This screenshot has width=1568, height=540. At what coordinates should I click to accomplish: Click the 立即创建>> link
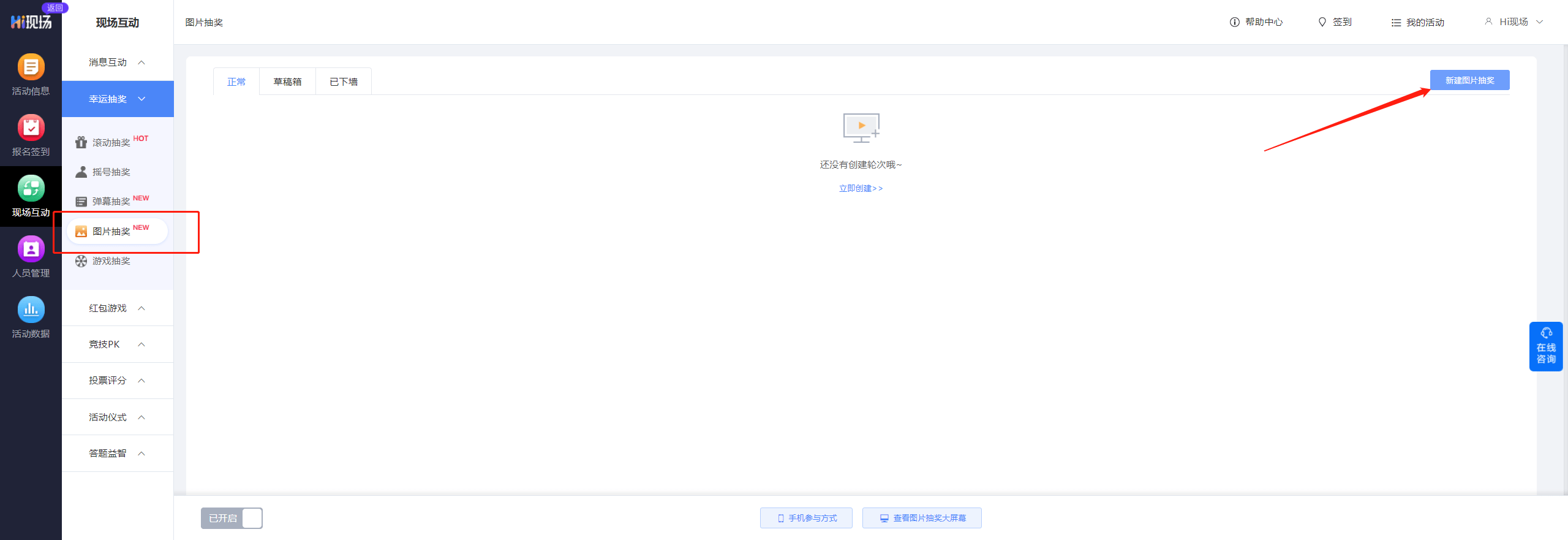click(861, 188)
